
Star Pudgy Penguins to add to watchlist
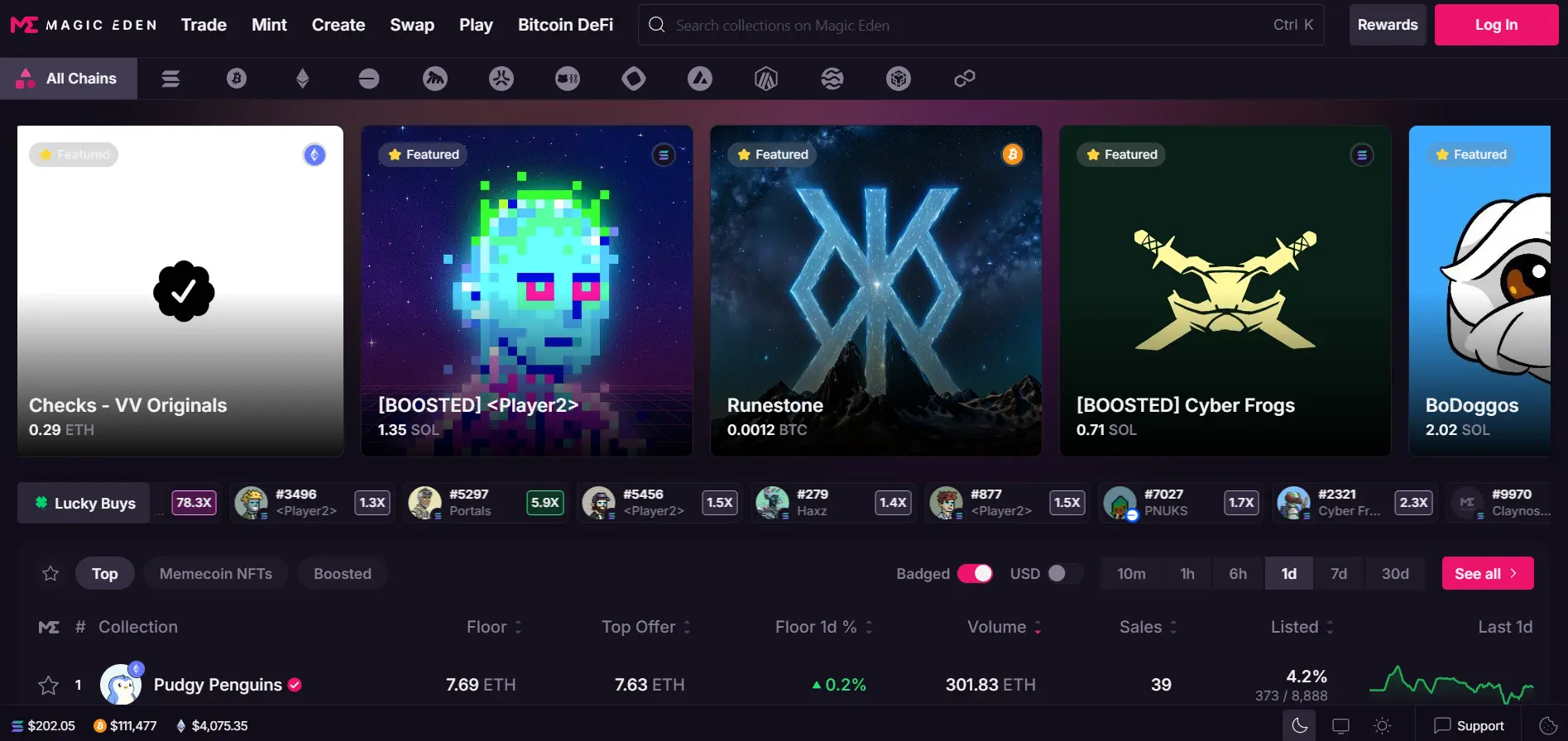pyautogui.click(x=49, y=685)
